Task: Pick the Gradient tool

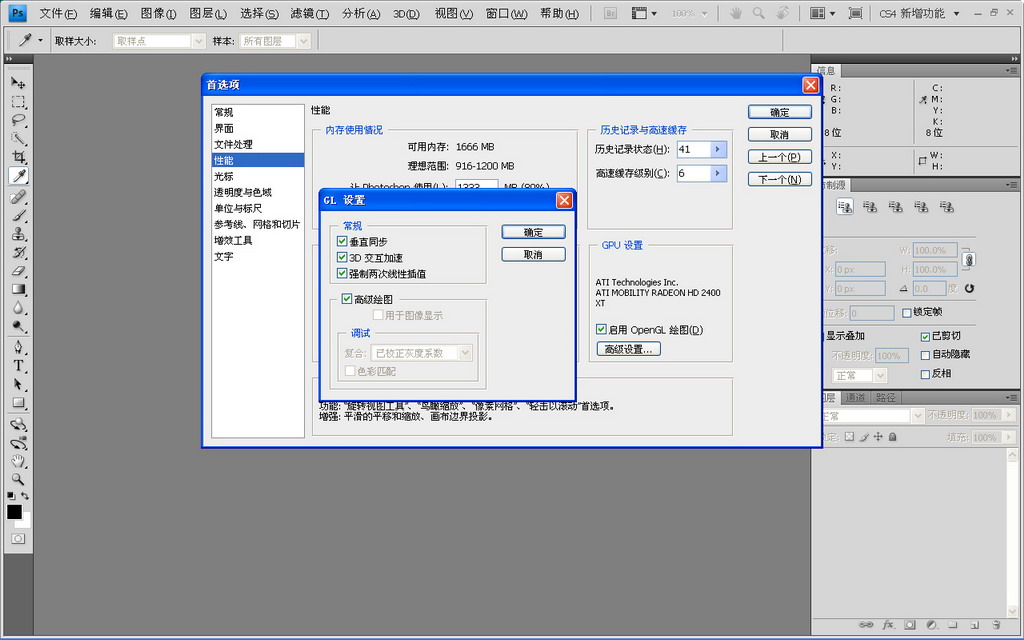Action: (x=18, y=289)
